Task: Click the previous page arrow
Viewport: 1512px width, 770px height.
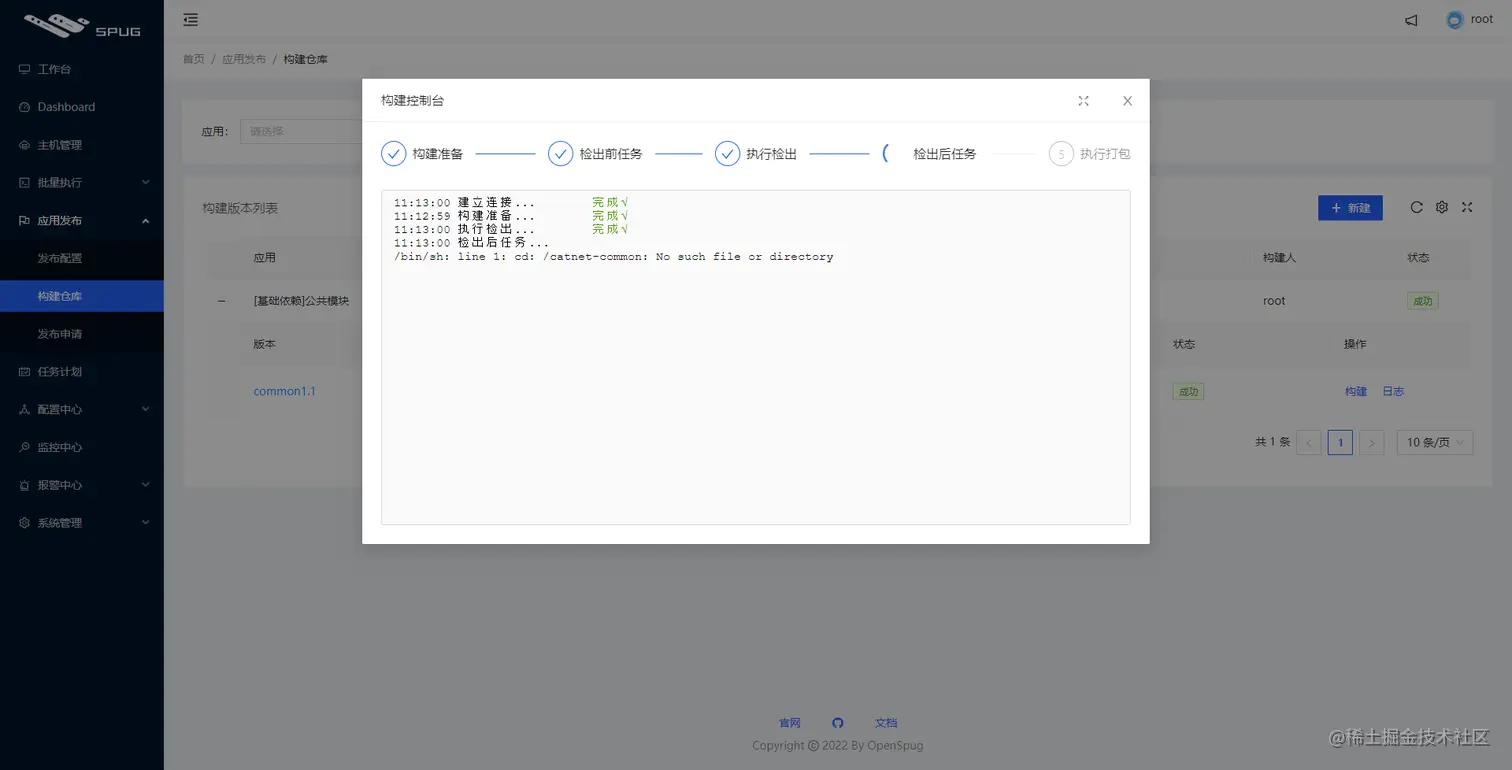Action: click(x=1309, y=442)
